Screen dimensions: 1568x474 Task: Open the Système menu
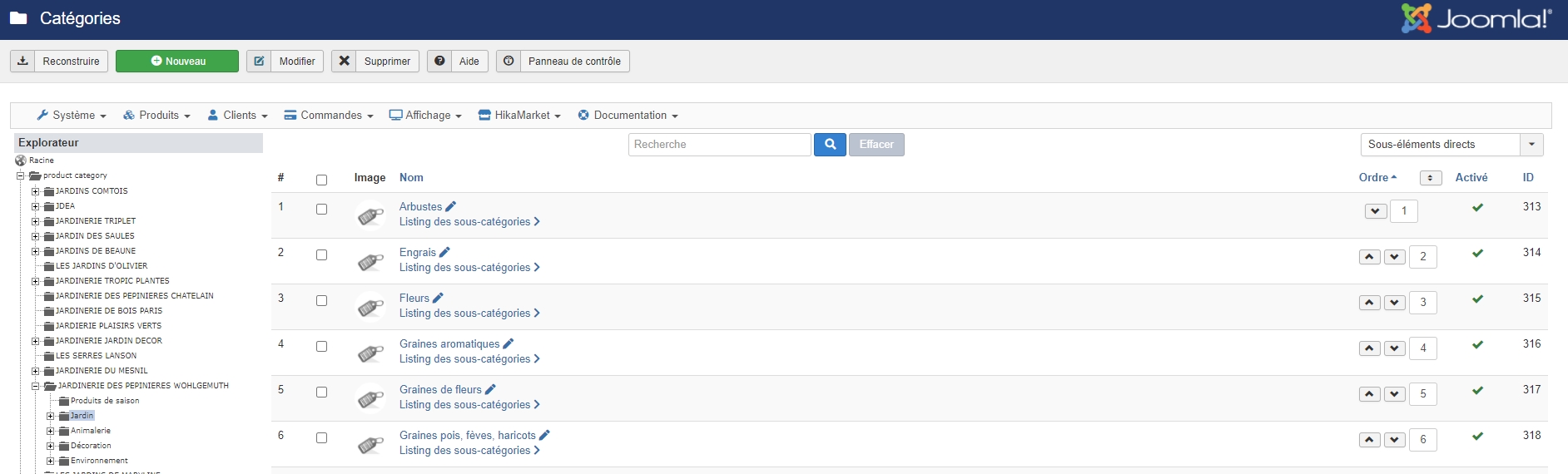[72, 116]
